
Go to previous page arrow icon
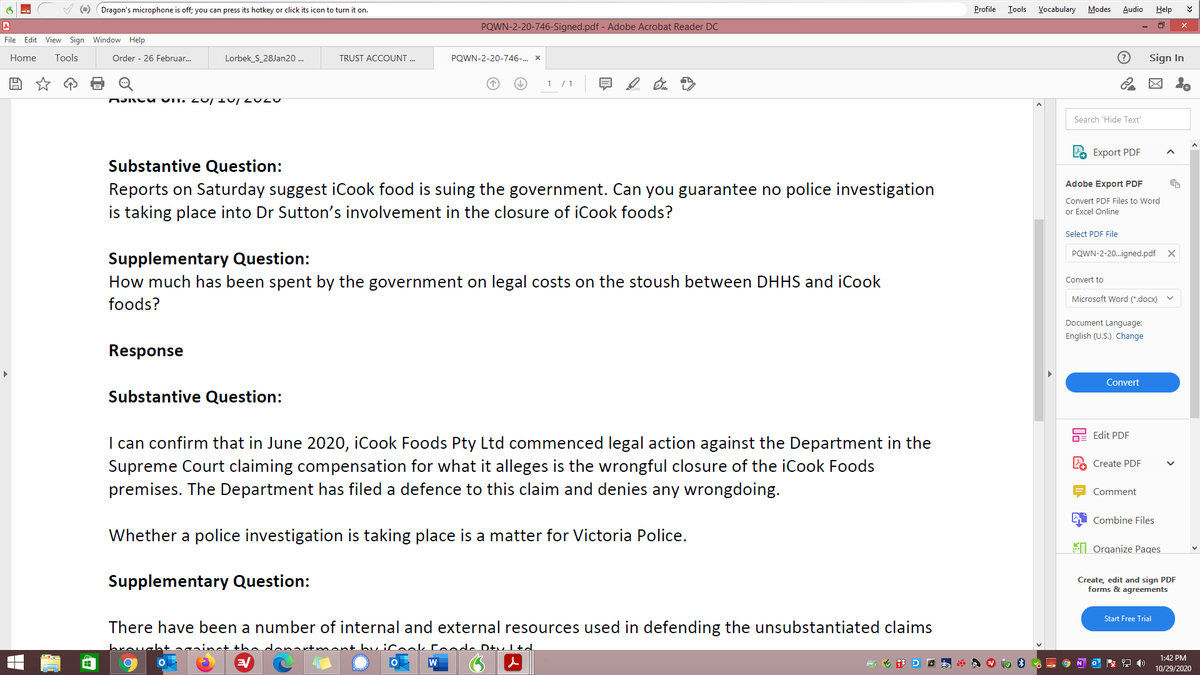click(493, 85)
